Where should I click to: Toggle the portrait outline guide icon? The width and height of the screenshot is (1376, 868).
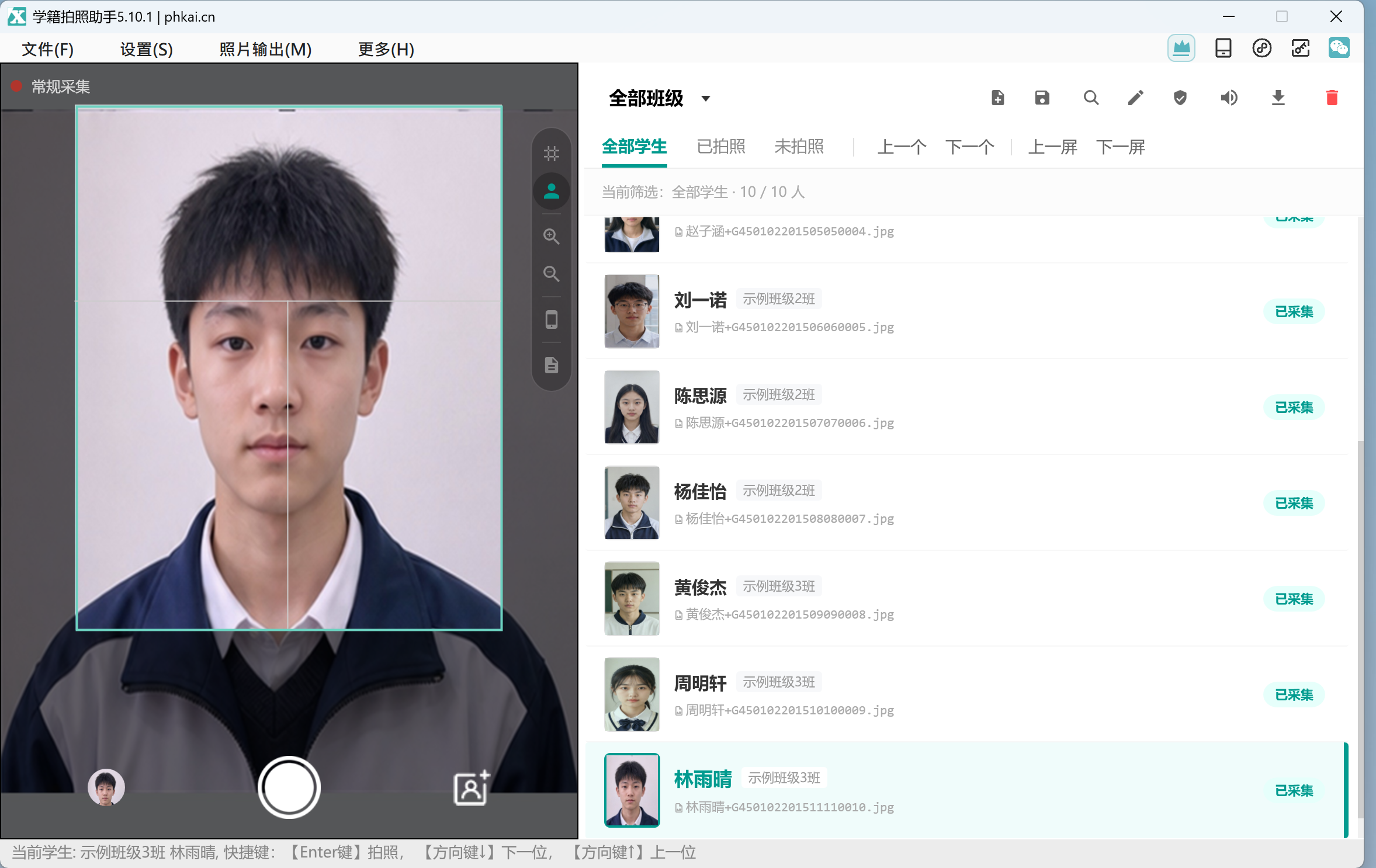tap(551, 191)
